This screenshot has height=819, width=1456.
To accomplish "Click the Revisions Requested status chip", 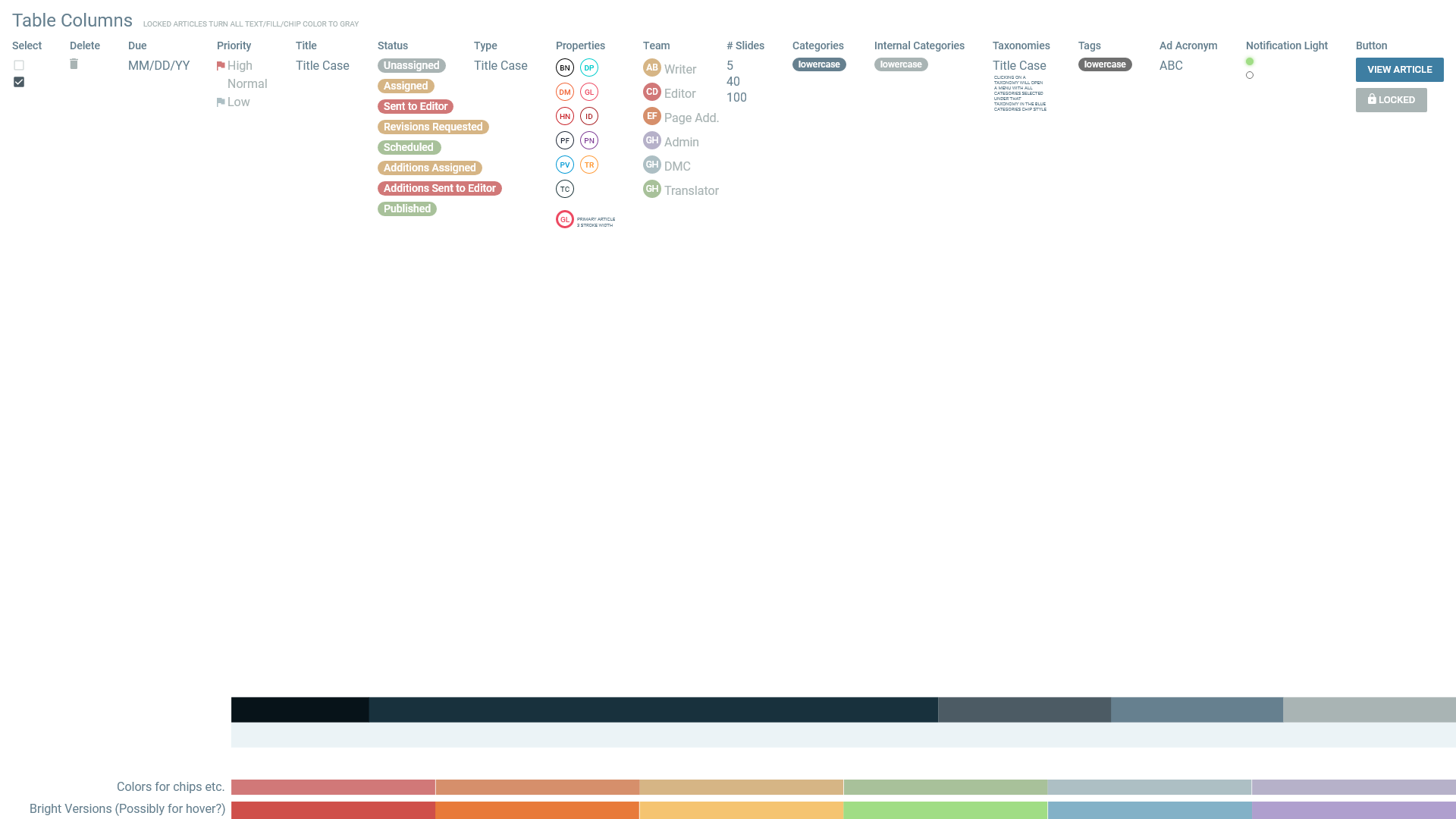I will click(x=433, y=127).
